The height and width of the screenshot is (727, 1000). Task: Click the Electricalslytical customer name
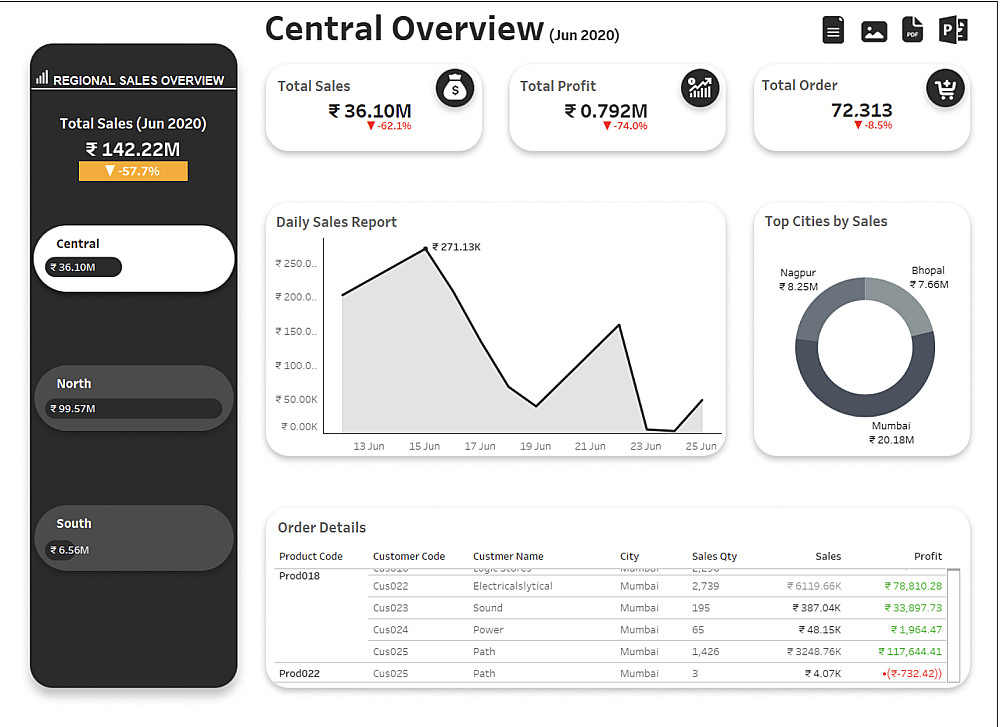pyautogui.click(x=513, y=586)
